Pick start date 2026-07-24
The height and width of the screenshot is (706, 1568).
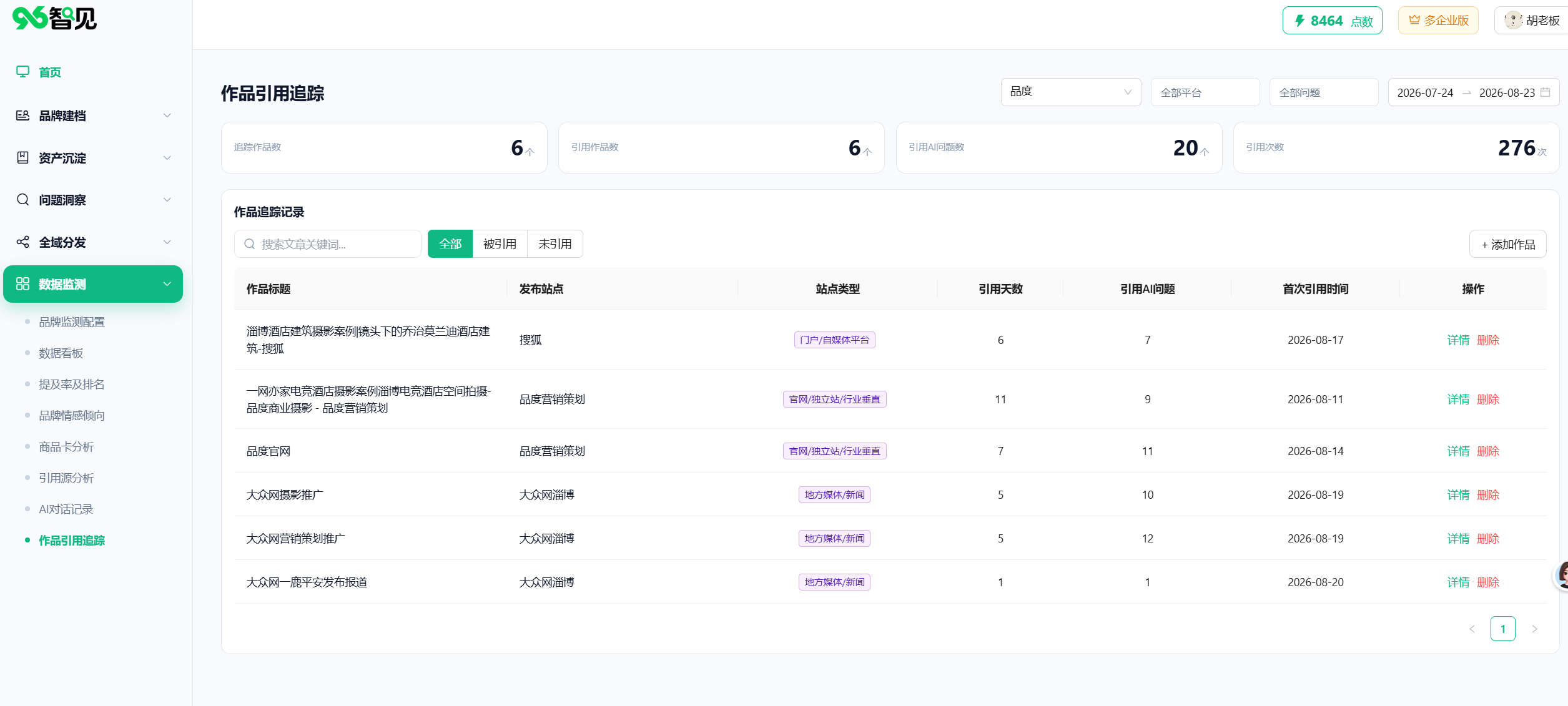(1425, 93)
